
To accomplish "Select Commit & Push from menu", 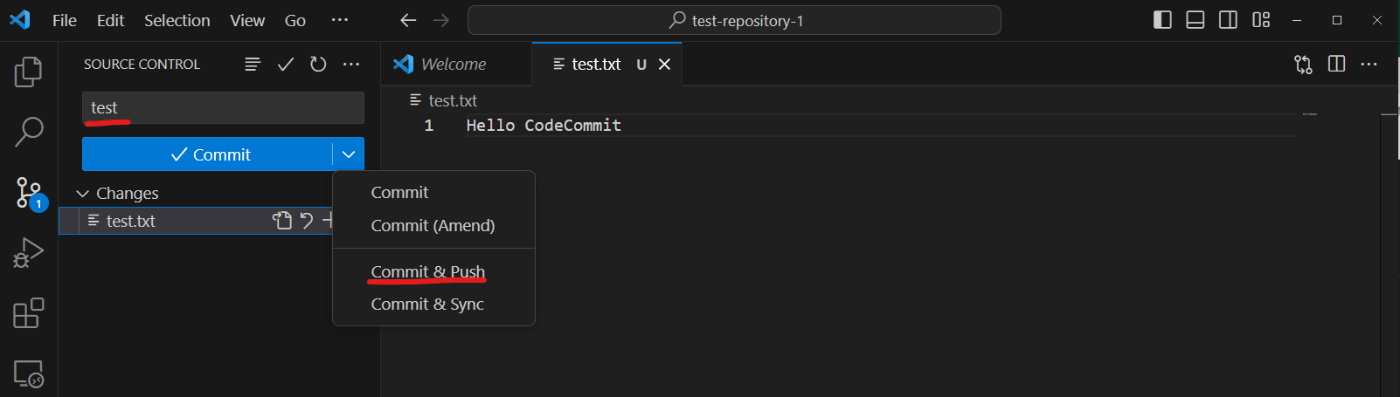I will [428, 272].
